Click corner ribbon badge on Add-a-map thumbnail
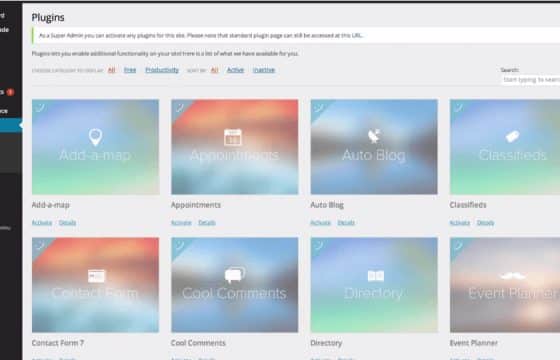 tap(39, 107)
